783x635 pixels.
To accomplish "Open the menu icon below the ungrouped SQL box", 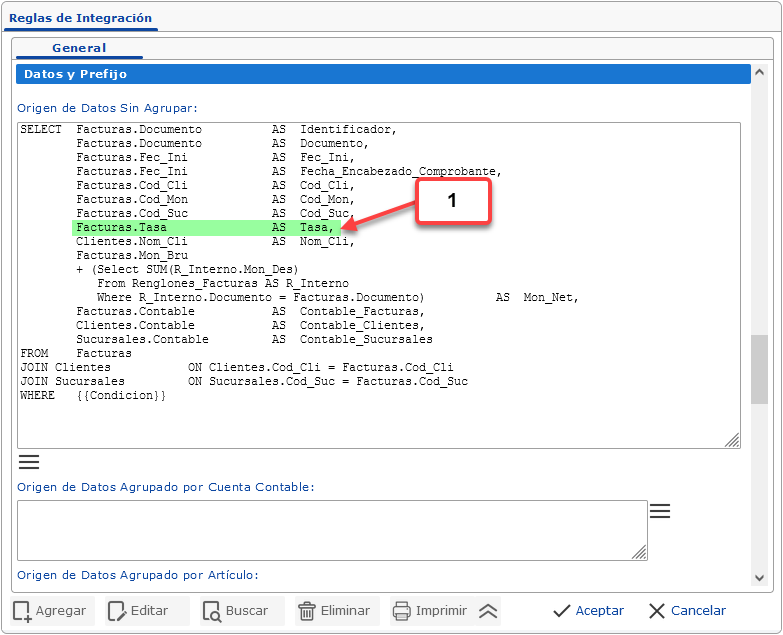I will pos(29,461).
